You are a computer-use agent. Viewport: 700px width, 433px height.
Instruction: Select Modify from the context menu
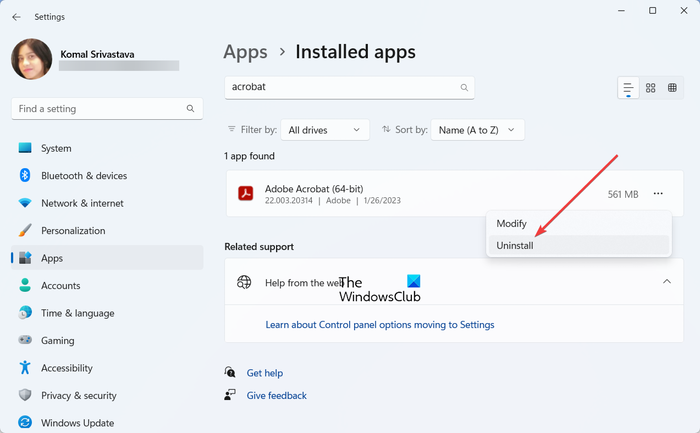click(512, 224)
